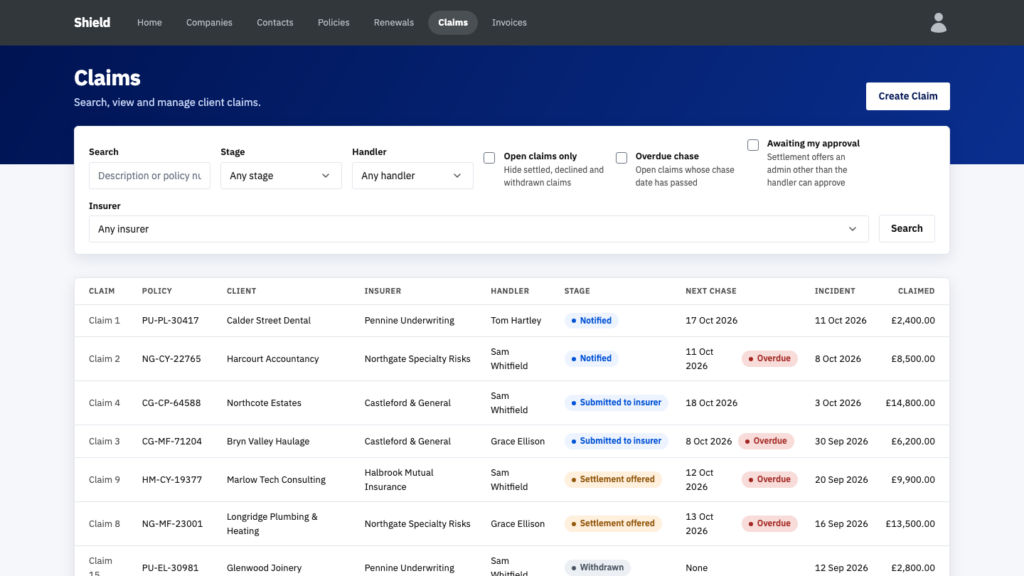Open Claim 8 entry
The height and width of the screenshot is (576, 1024).
click(x=104, y=524)
